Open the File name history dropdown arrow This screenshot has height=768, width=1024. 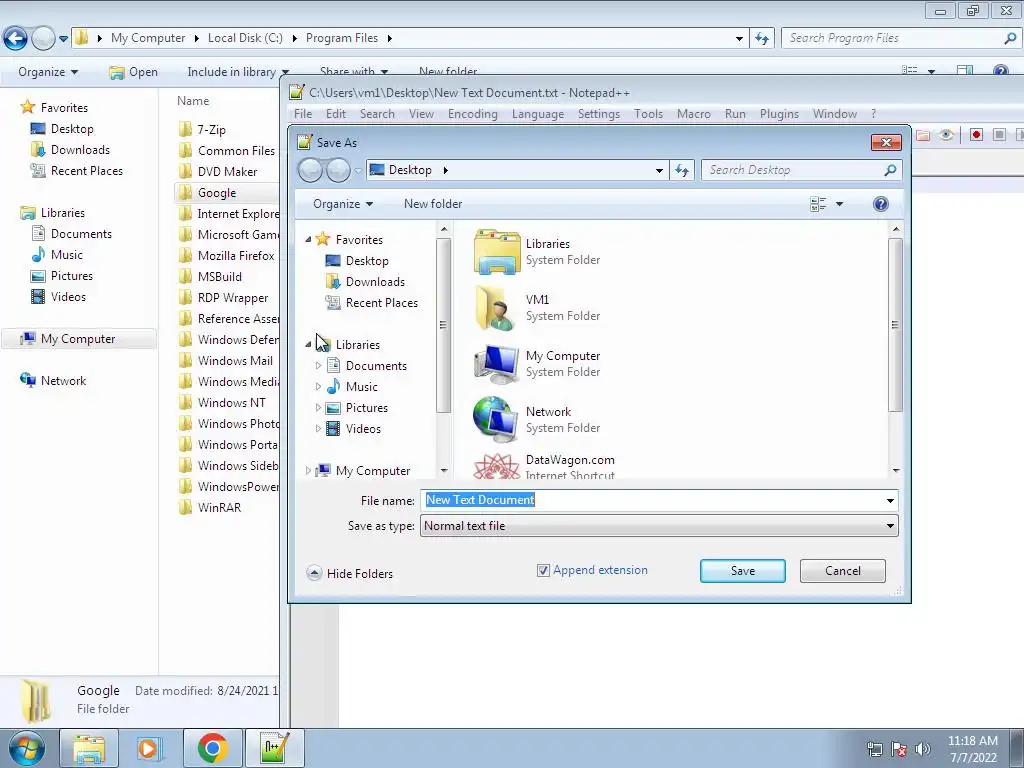pyautogui.click(x=890, y=500)
